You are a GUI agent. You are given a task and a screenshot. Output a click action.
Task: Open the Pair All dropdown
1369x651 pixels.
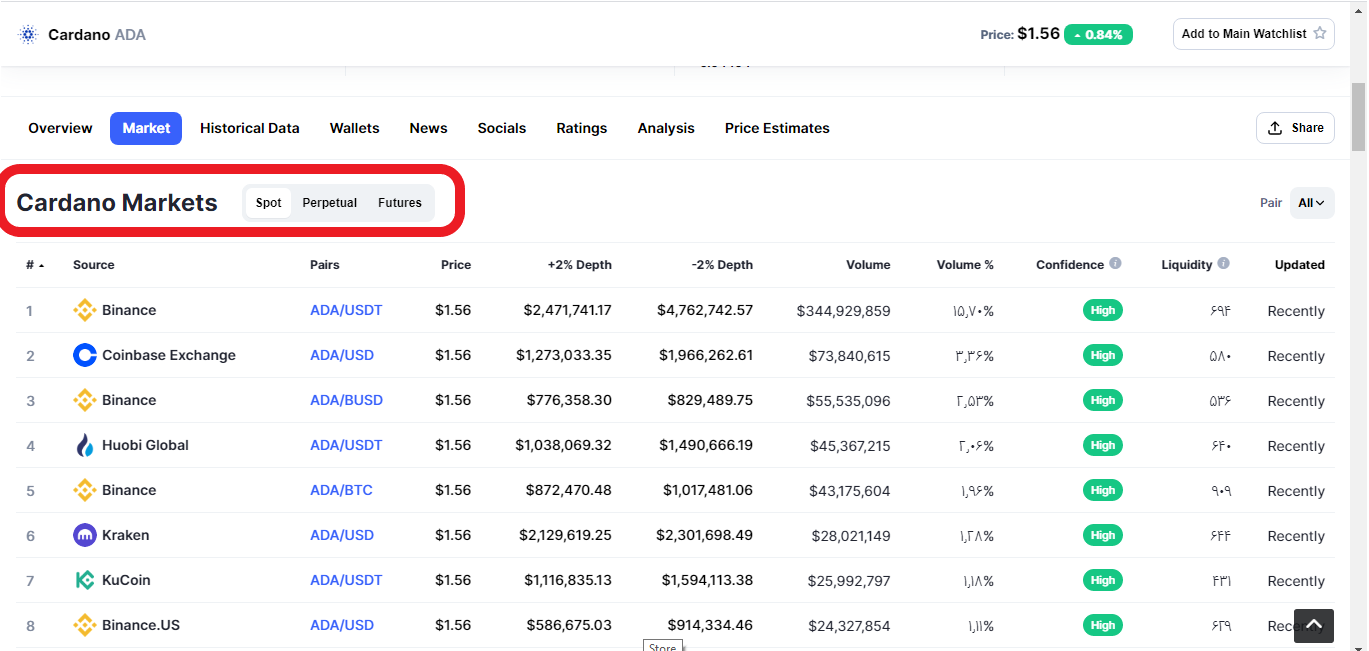(x=1311, y=202)
